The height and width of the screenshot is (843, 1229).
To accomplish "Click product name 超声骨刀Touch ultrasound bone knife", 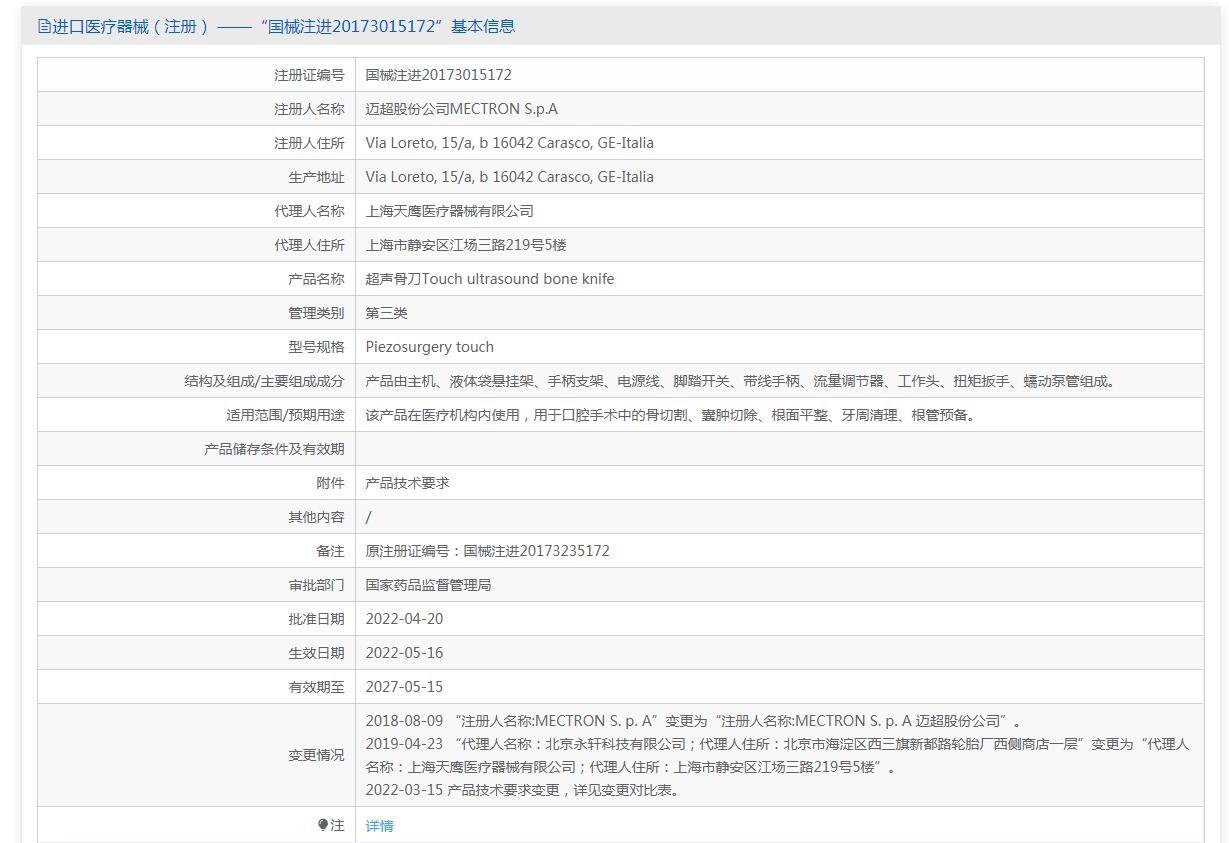I will point(489,279).
